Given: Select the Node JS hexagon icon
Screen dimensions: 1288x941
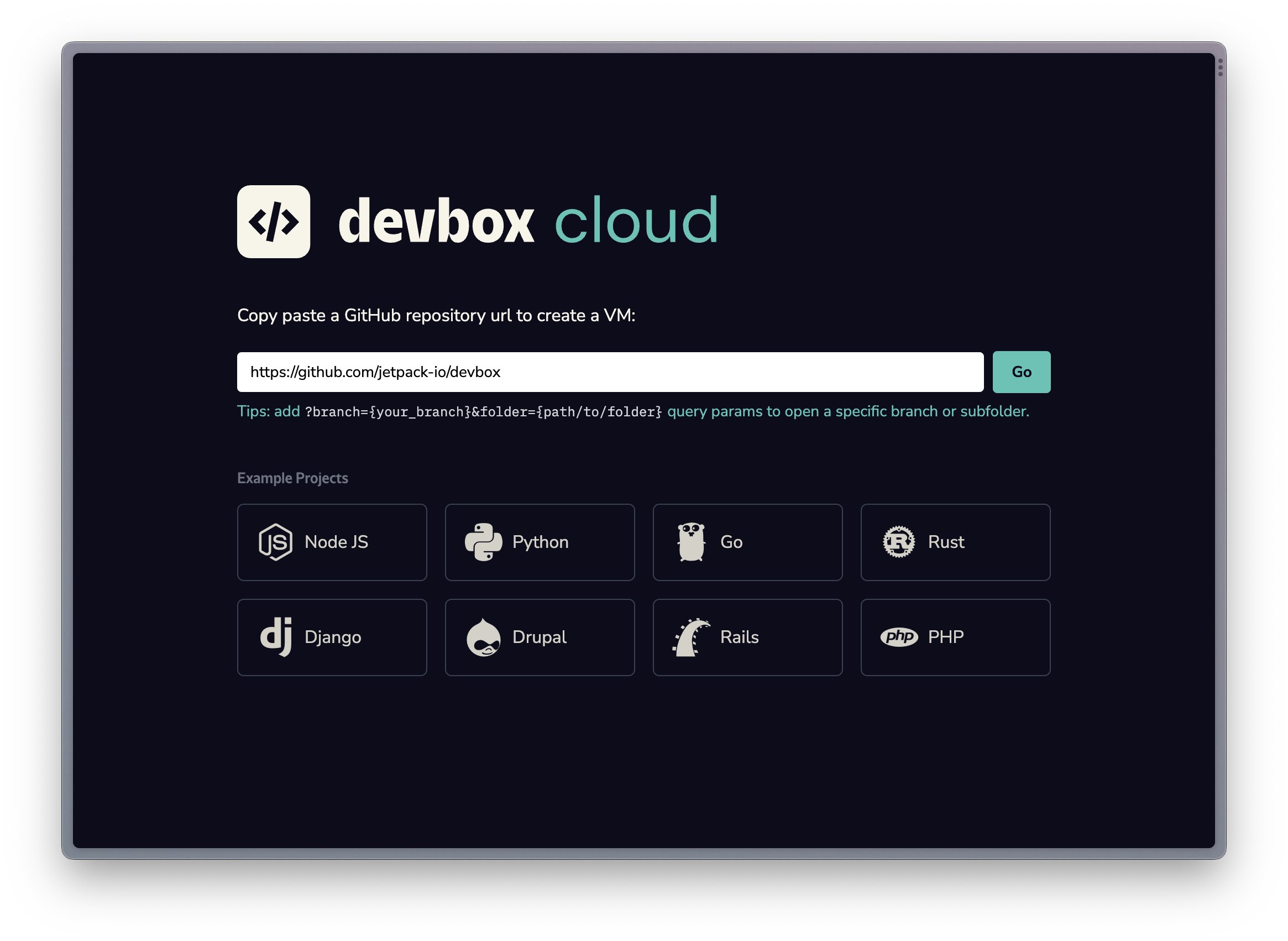Looking at the screenshot, I should (275, 542).
